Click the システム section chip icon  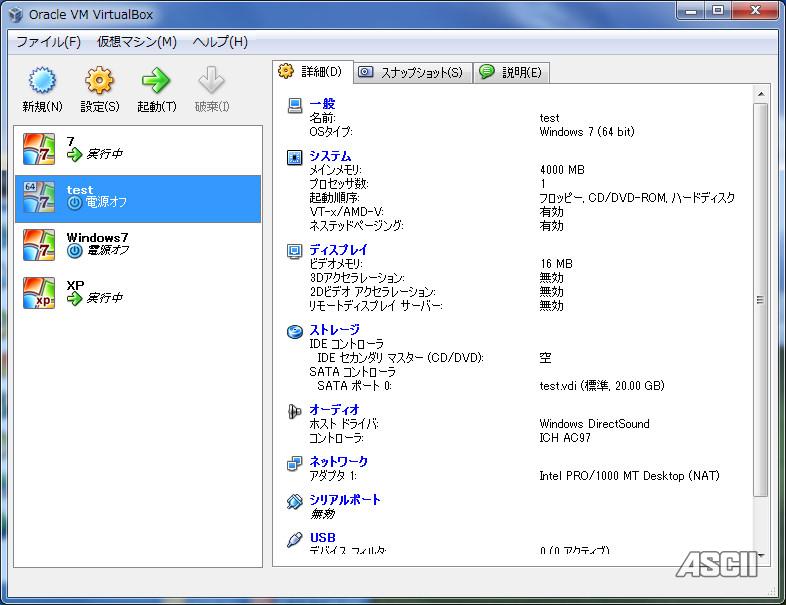pyautogui.click(x=295, y=157)
